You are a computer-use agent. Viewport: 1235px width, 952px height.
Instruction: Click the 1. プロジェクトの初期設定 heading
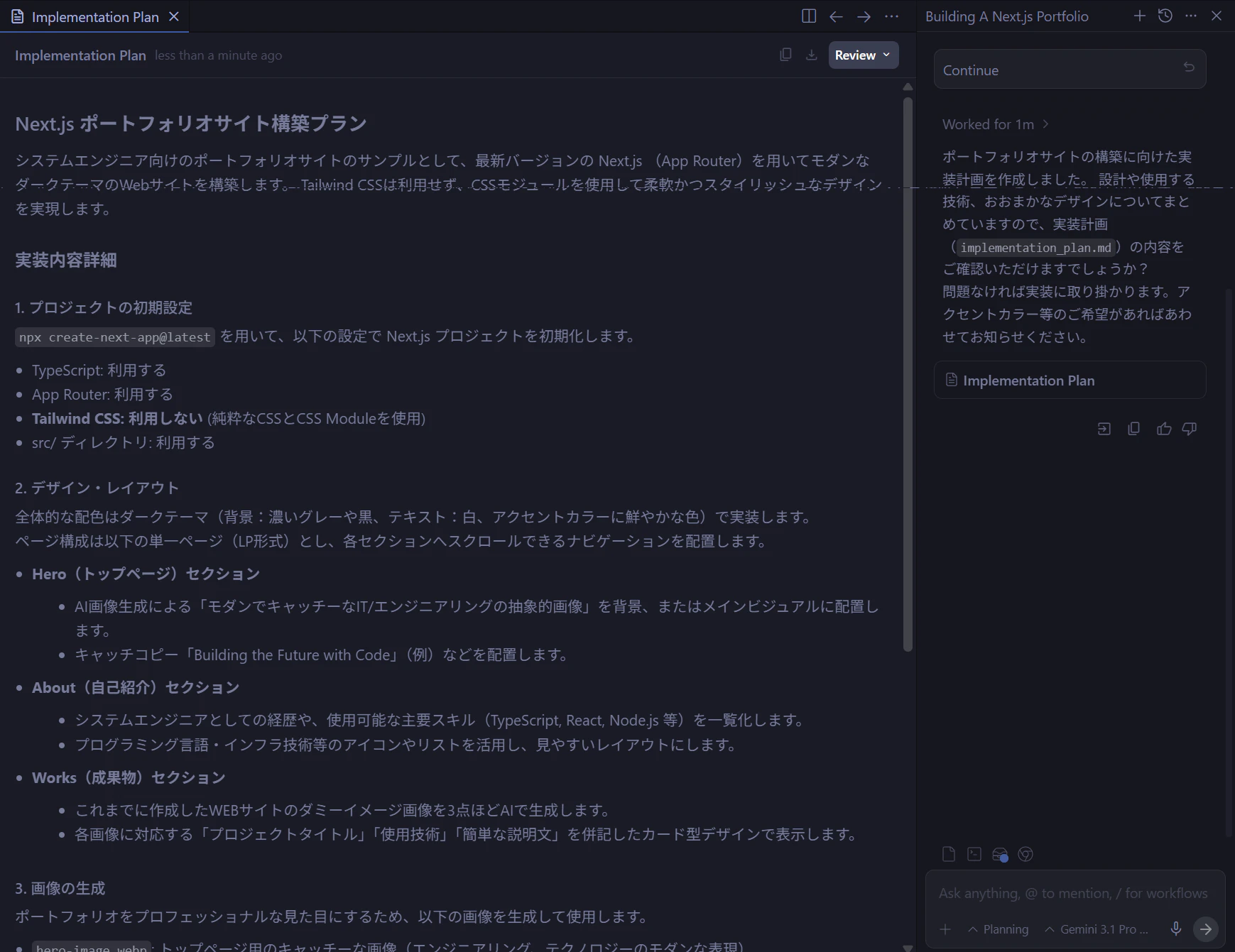[x=104, y=307]
